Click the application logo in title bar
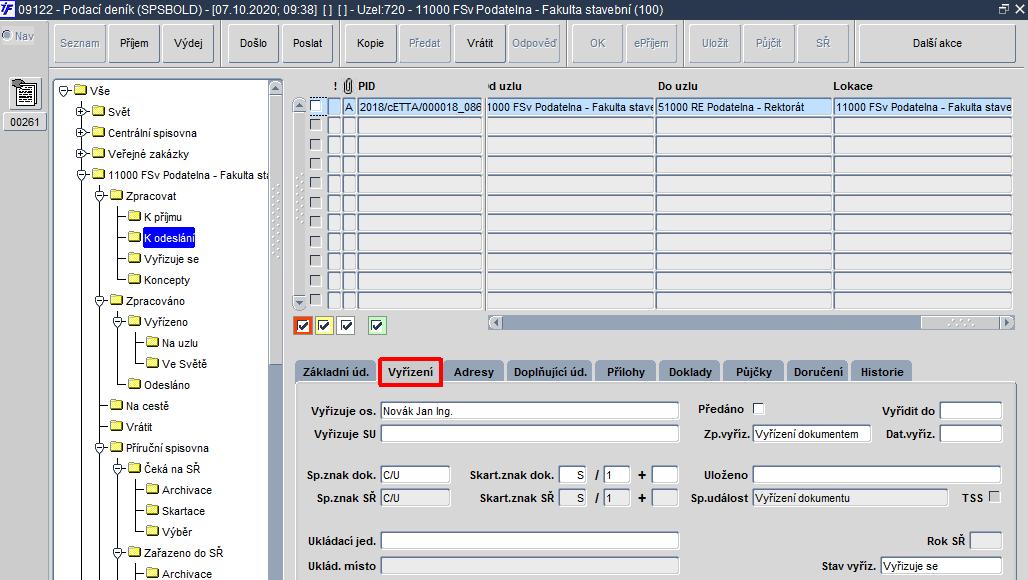1028x580 pixels. 8,9
